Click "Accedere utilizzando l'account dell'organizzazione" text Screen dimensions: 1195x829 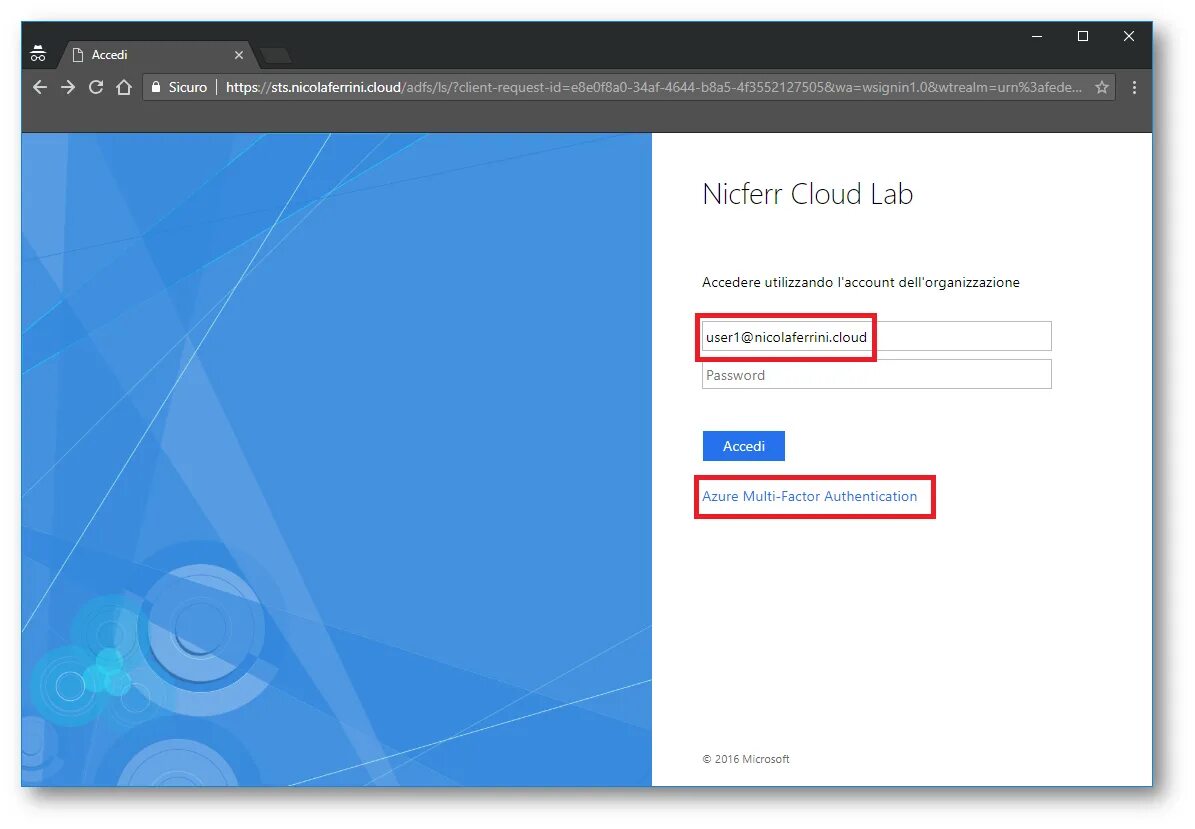point(860,283)
